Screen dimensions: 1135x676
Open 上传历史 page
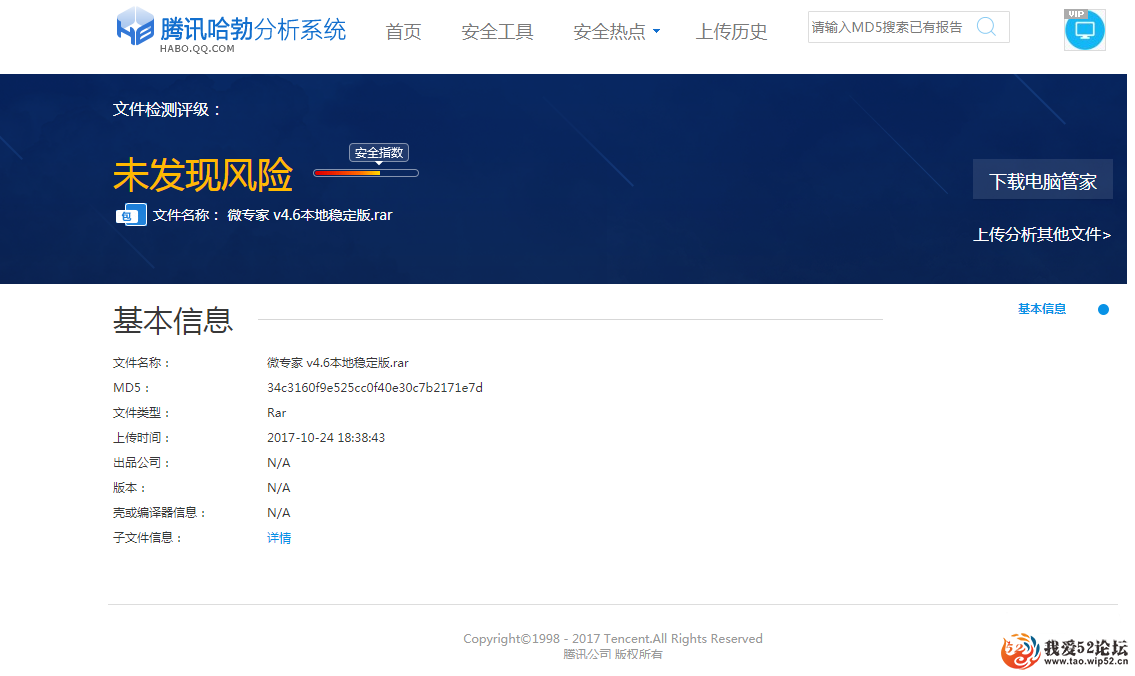731,32
